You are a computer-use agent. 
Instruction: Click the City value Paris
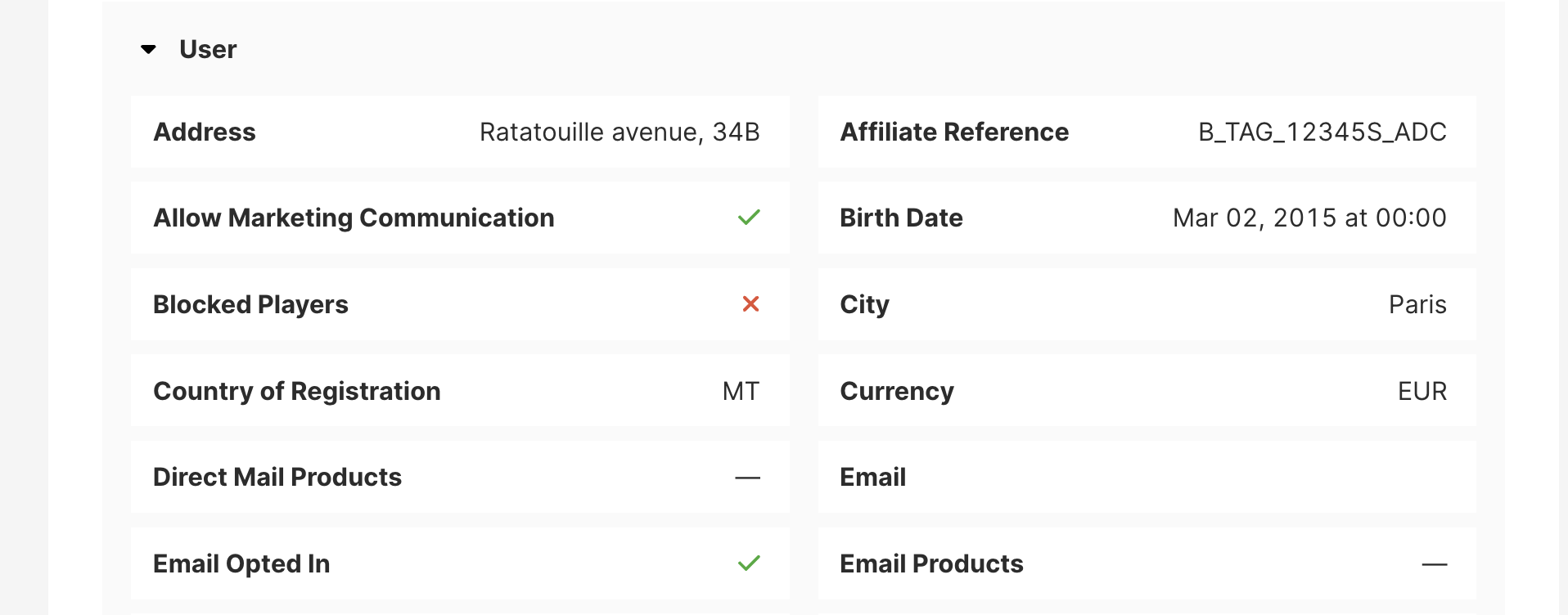point(1417,305)
